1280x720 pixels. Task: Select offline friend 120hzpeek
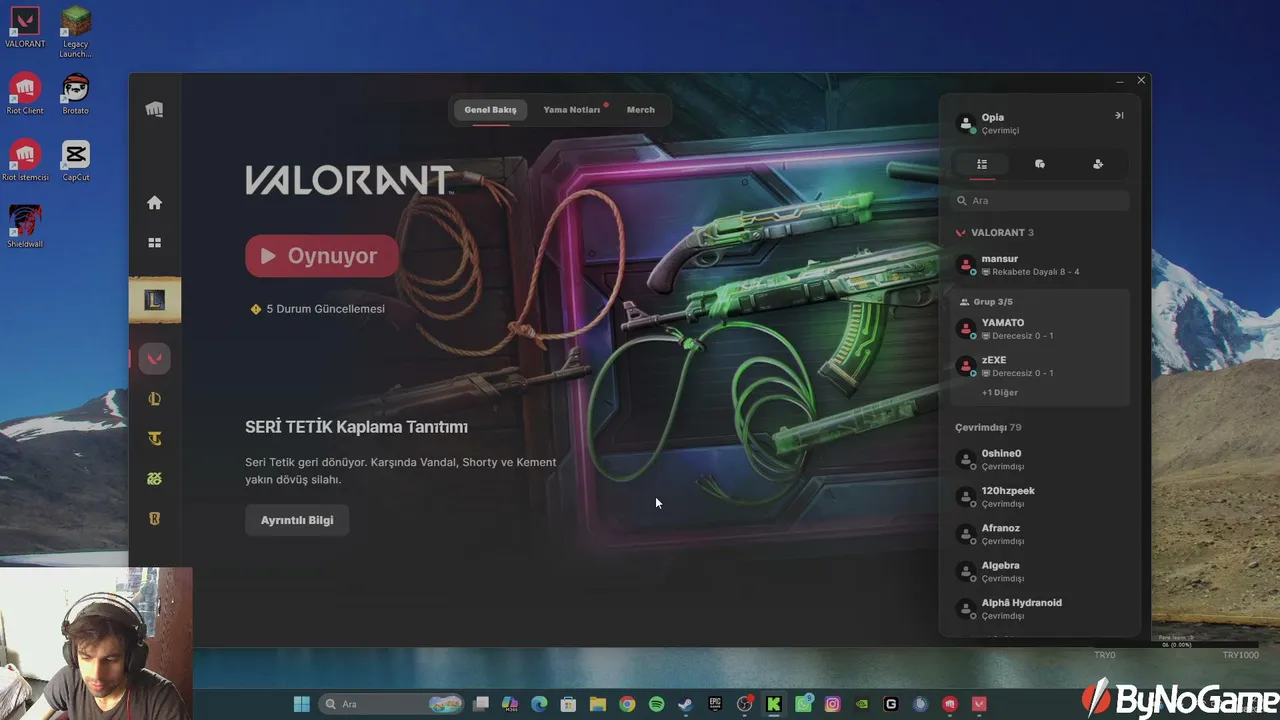click(x=1040, y=497)
